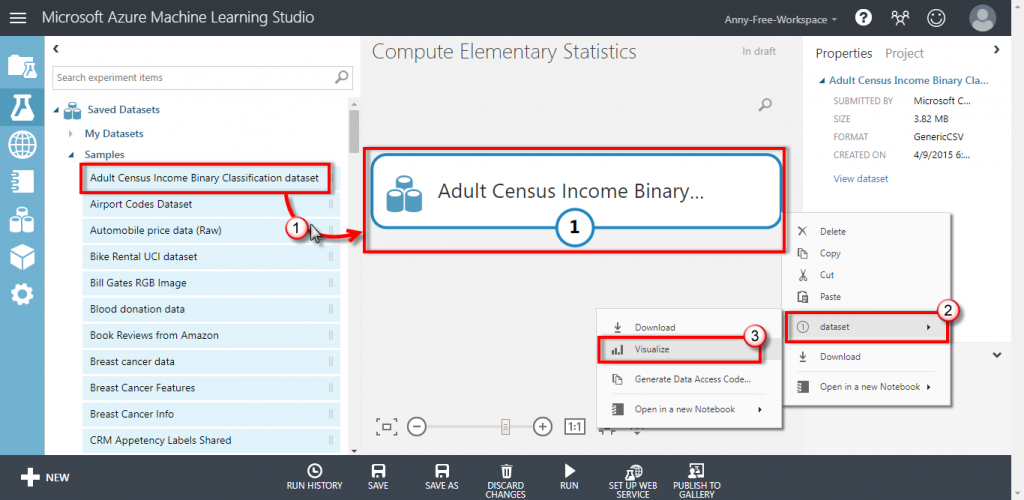Switch to Project tab
This screenshot has width=1024, height=500.
coord(904,54)
